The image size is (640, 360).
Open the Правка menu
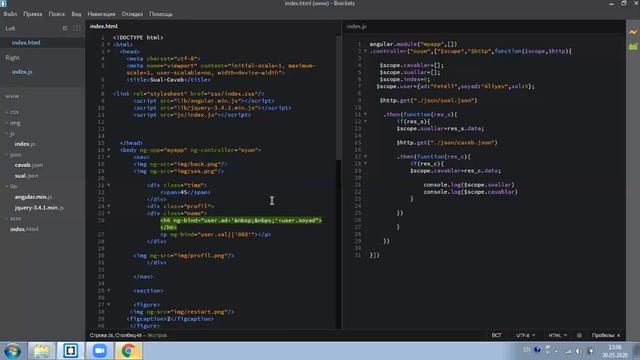point(33,14)
